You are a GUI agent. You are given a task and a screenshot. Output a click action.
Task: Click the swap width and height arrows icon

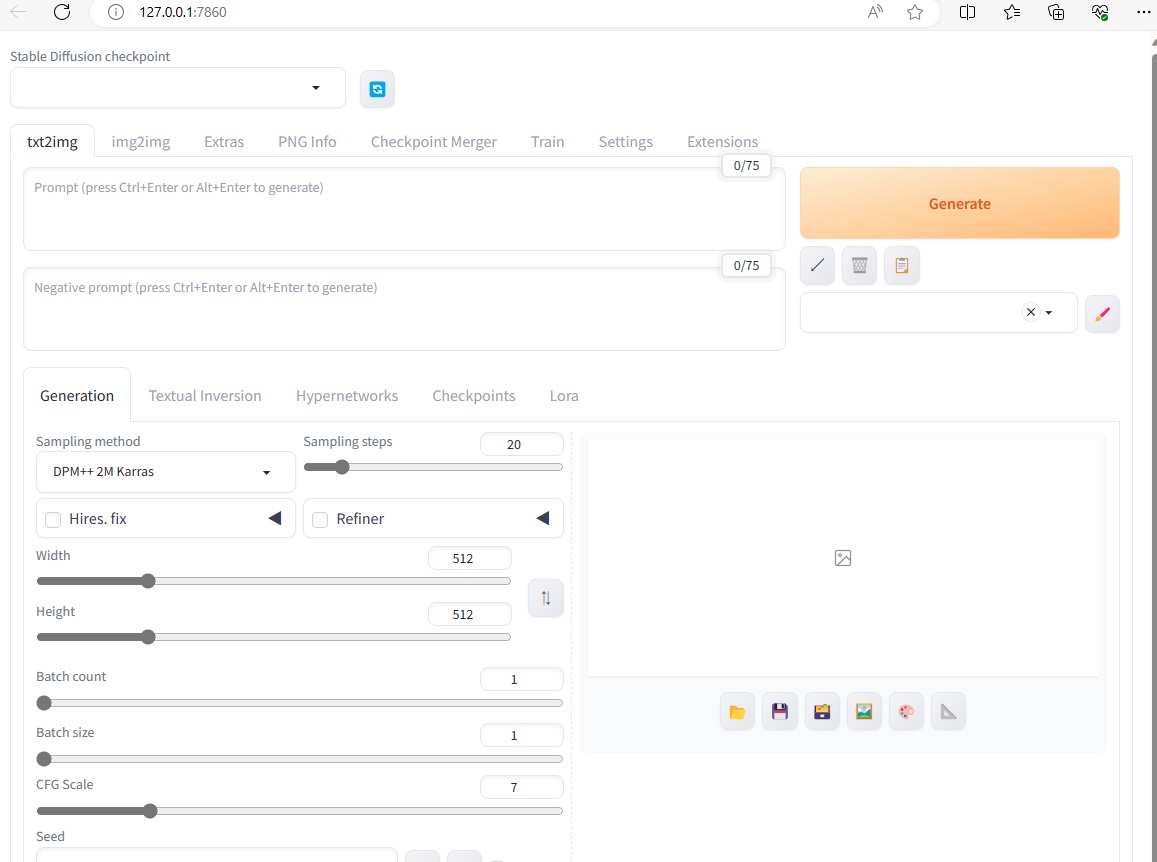click(x=545, y=597)
